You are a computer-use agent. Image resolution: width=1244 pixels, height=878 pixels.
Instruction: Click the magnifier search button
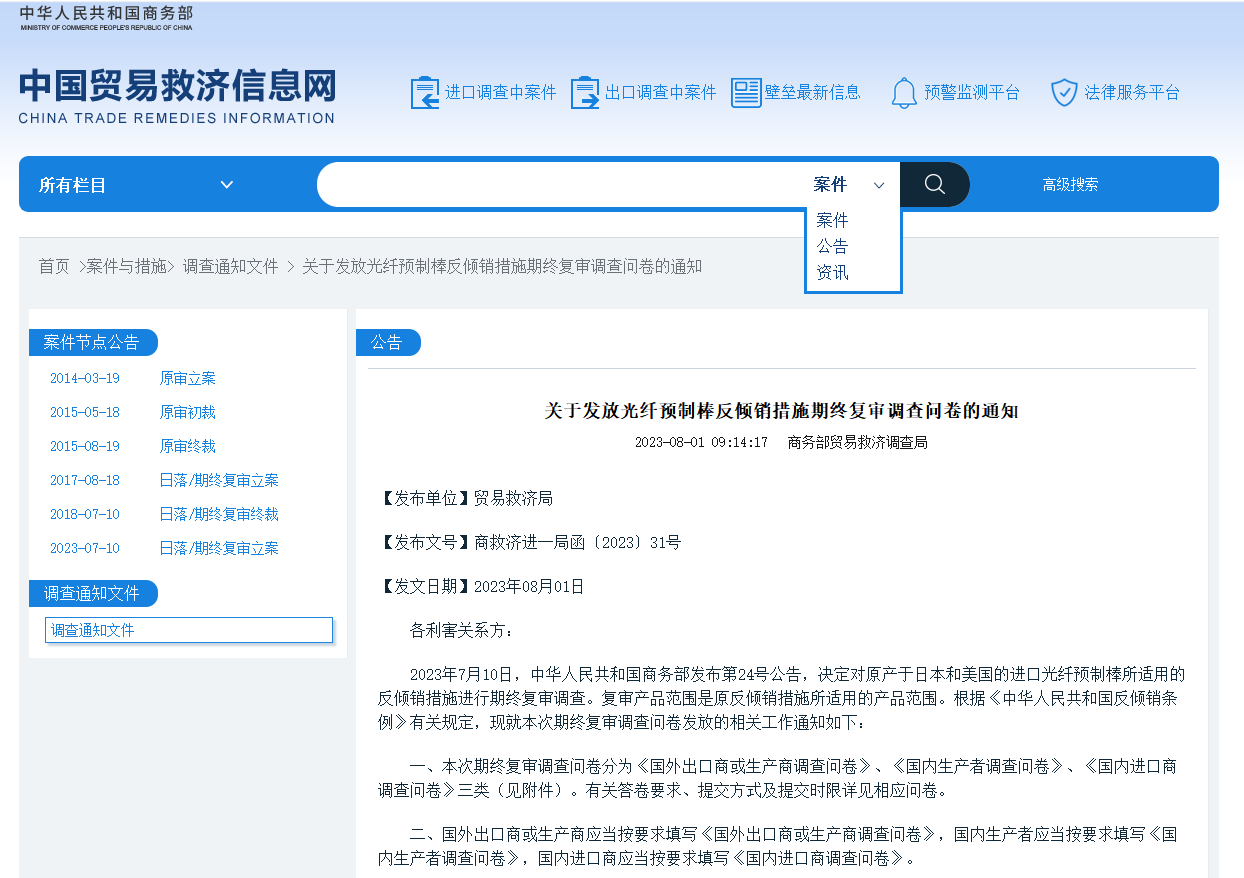tap(935, 184)
